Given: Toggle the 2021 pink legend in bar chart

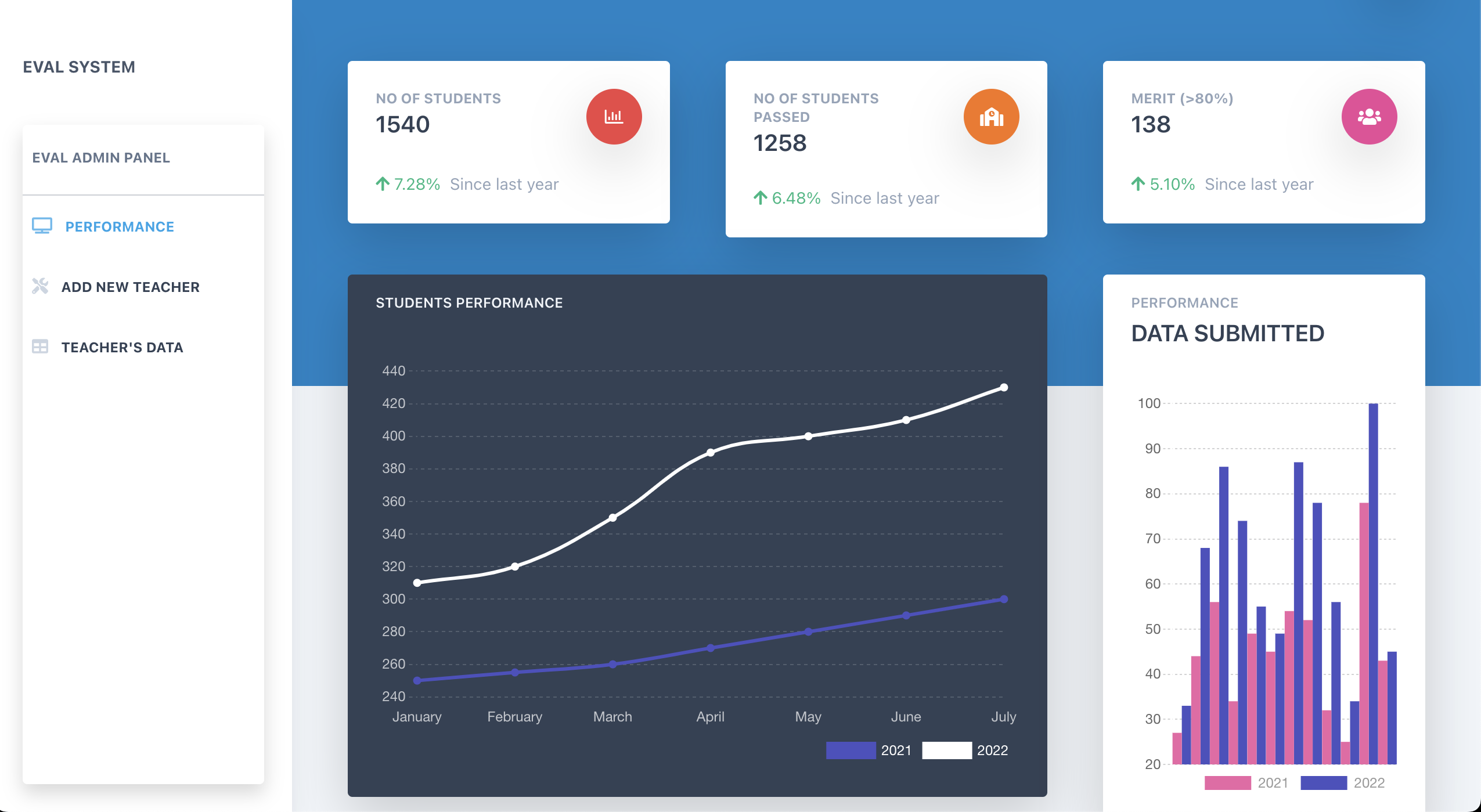Looking at the screenshot, I should (x=1227, y=782).
